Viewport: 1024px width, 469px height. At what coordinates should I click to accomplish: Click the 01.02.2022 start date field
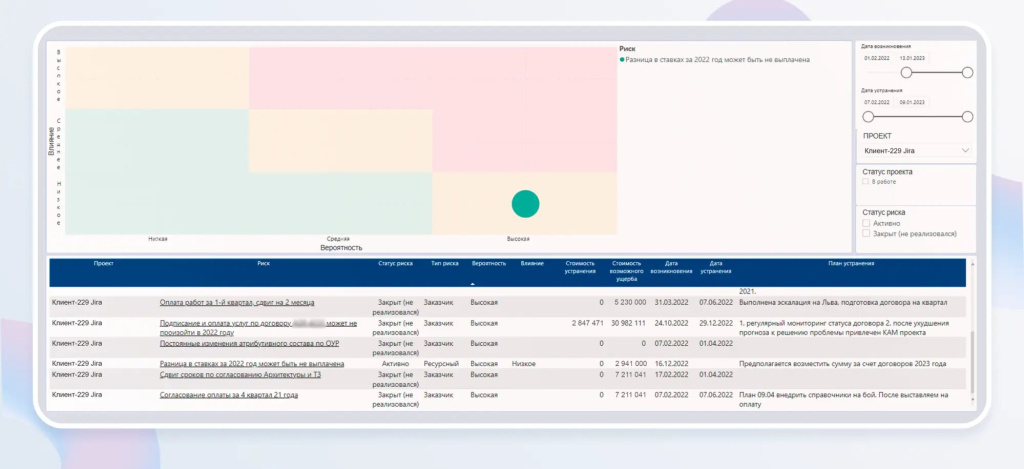pyautogui.click(x=877, y=58)
